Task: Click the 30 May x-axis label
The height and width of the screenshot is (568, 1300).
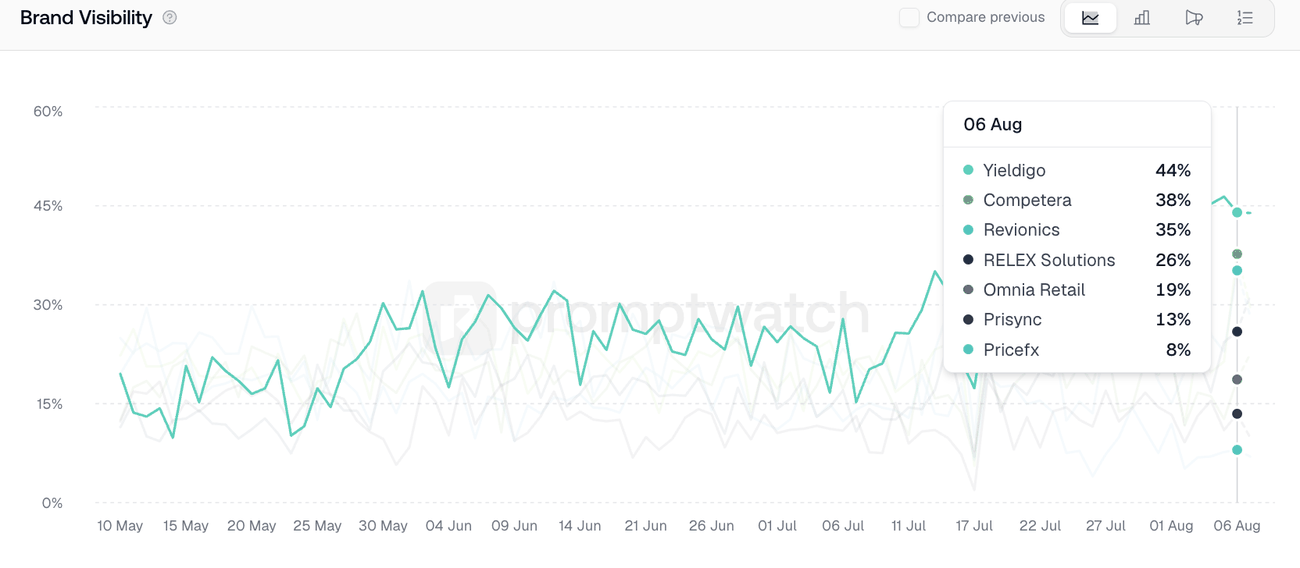Action: click(x=383, y=526)
